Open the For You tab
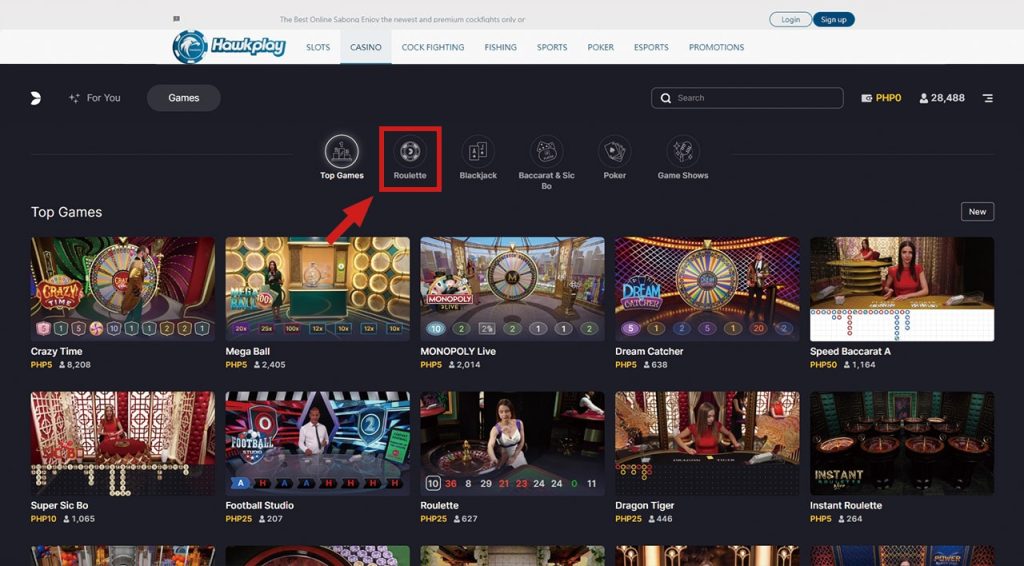 (x=95, y=98)
